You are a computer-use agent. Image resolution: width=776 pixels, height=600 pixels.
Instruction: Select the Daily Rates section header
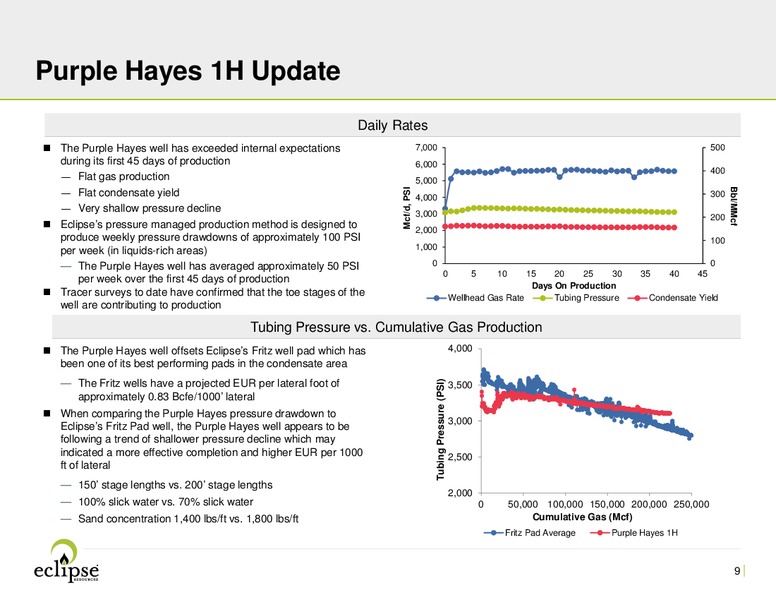point(392,125)
